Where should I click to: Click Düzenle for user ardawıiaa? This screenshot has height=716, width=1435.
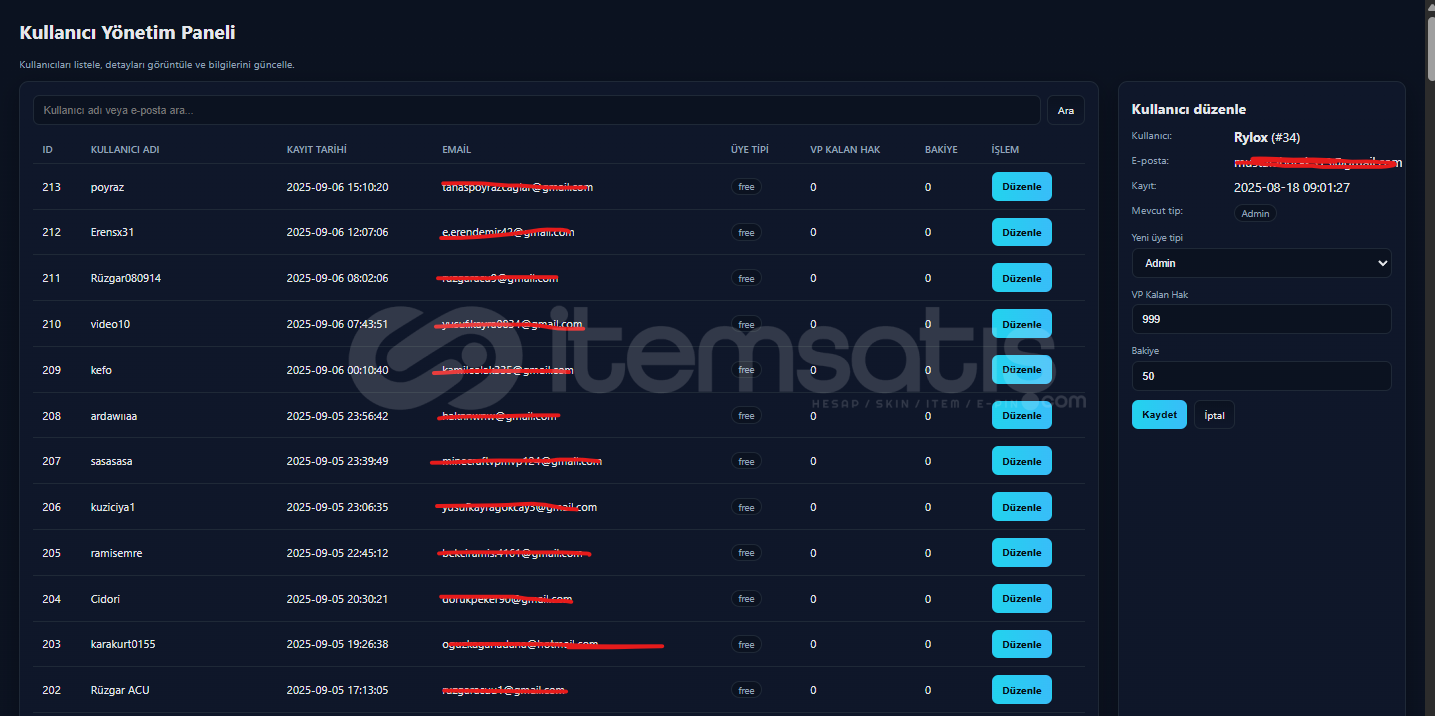pyautogui.click(x=1021, y=415)
